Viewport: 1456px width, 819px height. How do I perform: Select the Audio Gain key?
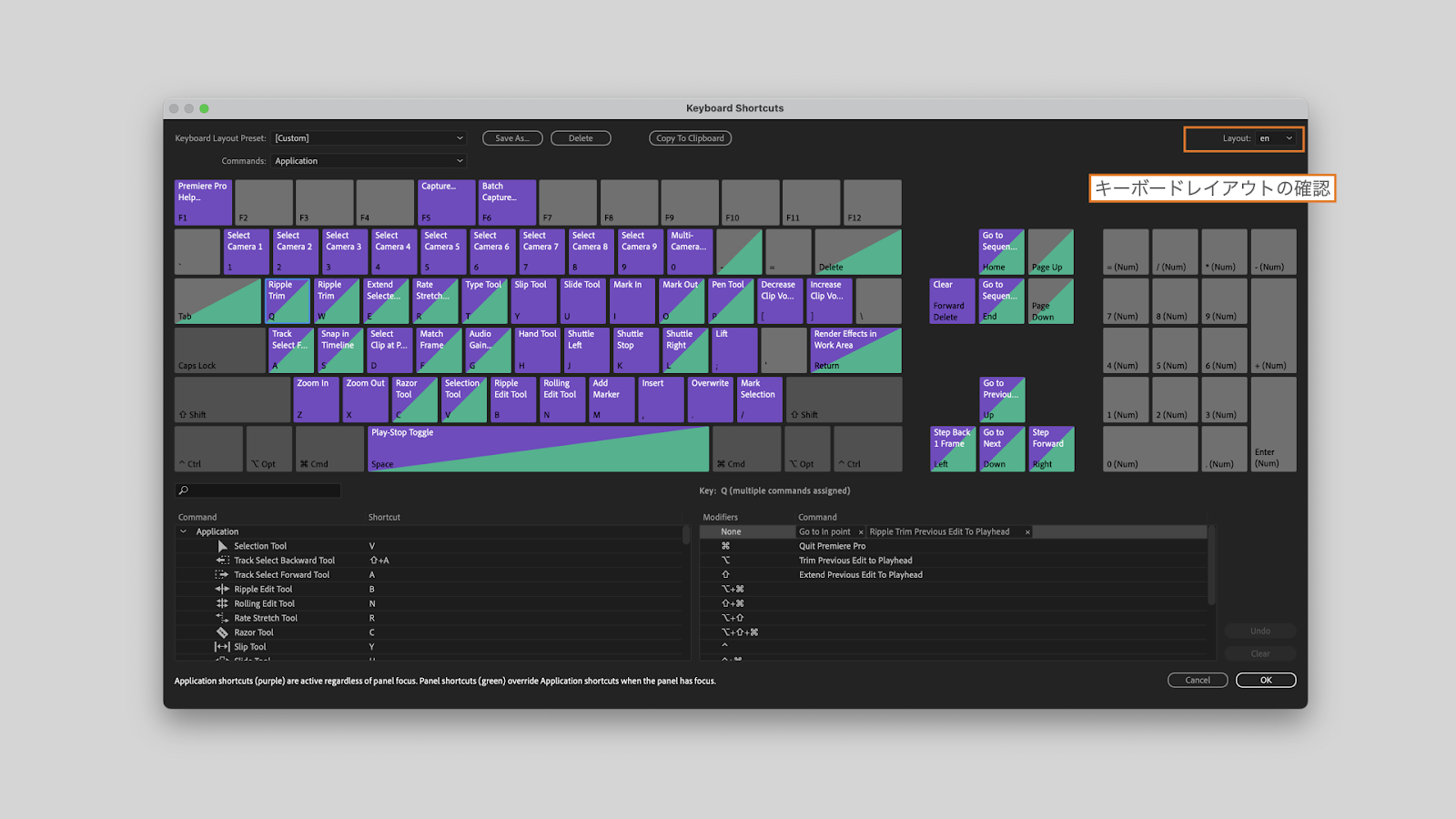coord(488,350)
